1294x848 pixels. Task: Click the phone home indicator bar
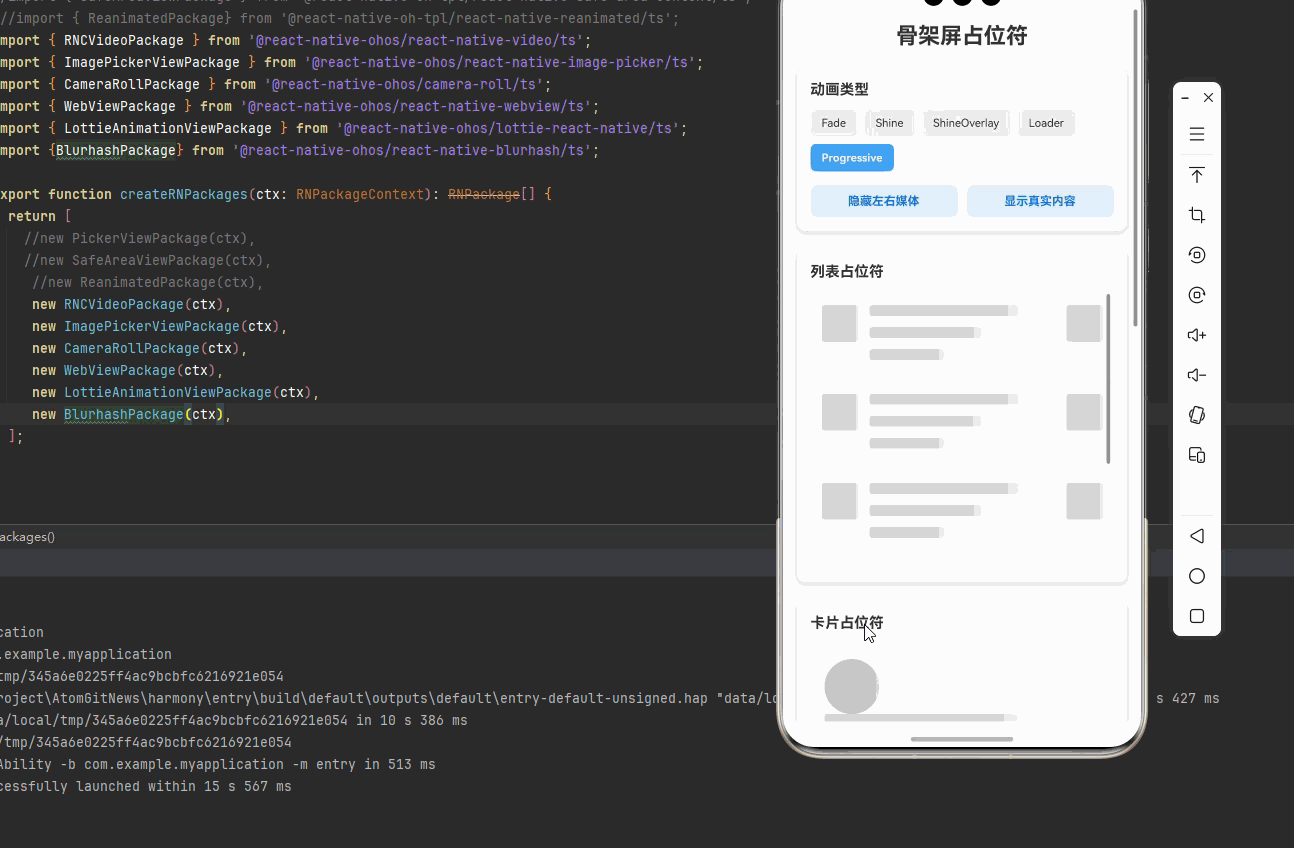point(962,739)
